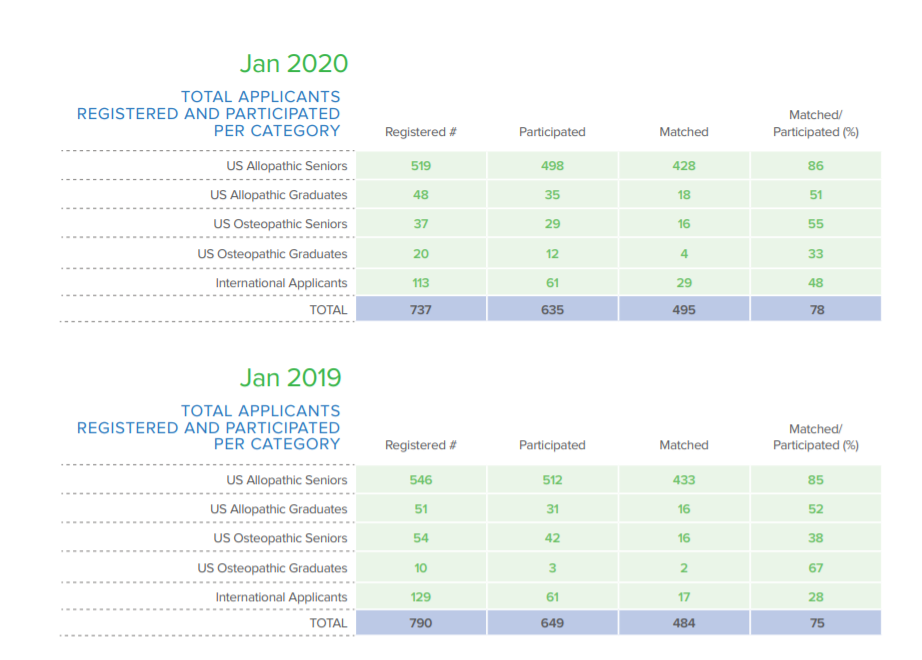
Task: Click the 495 total matched cell
Action: point(684,310)
